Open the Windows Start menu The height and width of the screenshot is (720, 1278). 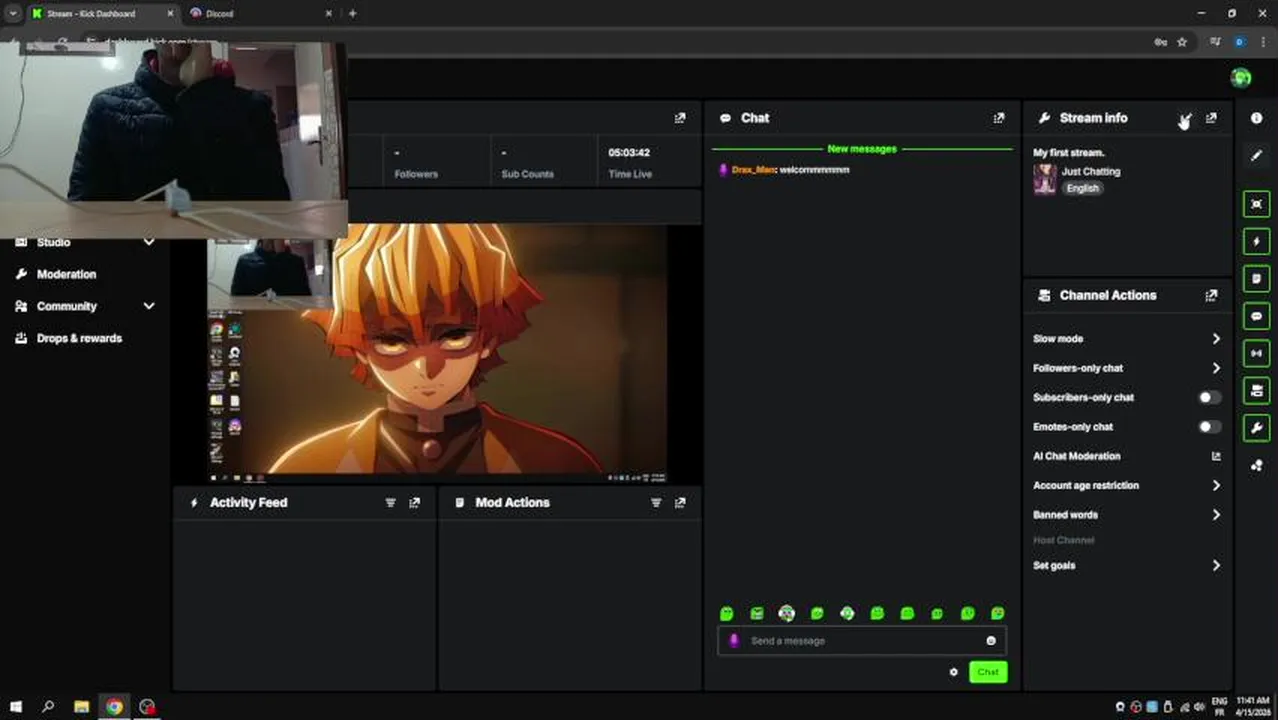point(15,707)
